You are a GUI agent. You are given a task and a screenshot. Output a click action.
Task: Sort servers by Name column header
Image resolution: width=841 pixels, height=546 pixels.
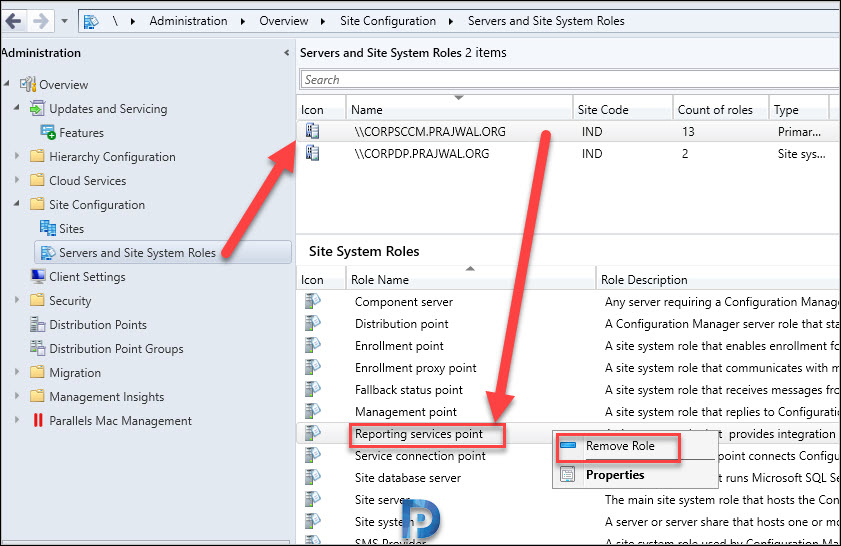click(x=460, y=109)
